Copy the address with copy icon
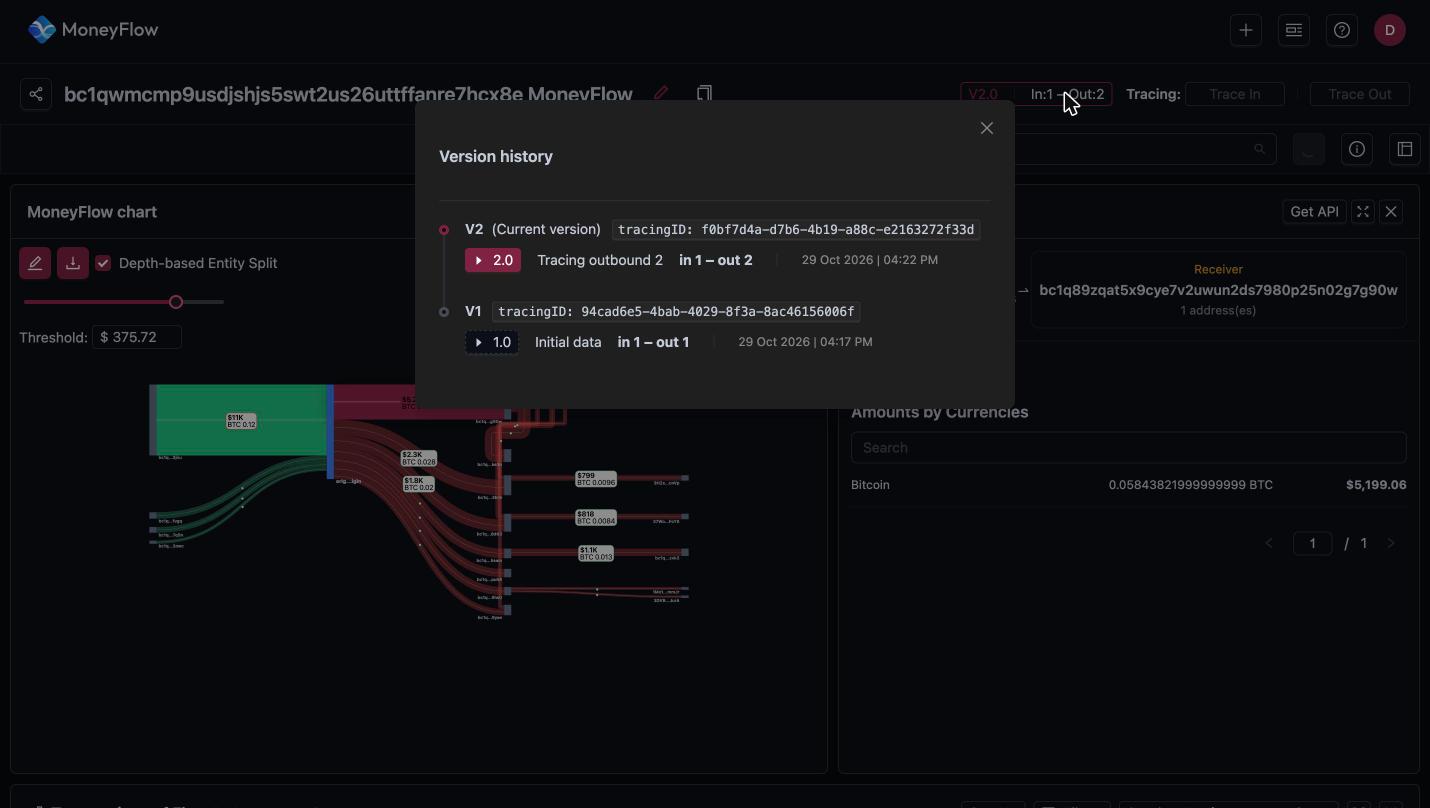 tap(704, 93)
